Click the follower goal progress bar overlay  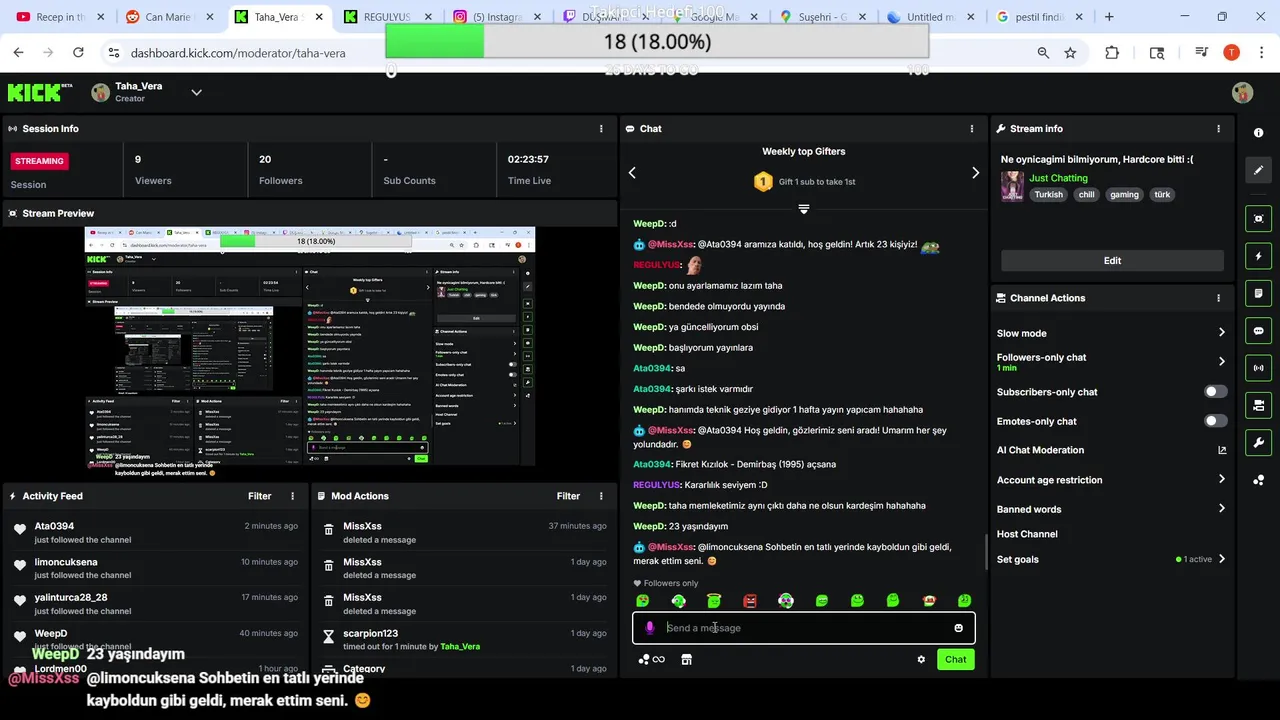tap(657, 41)
